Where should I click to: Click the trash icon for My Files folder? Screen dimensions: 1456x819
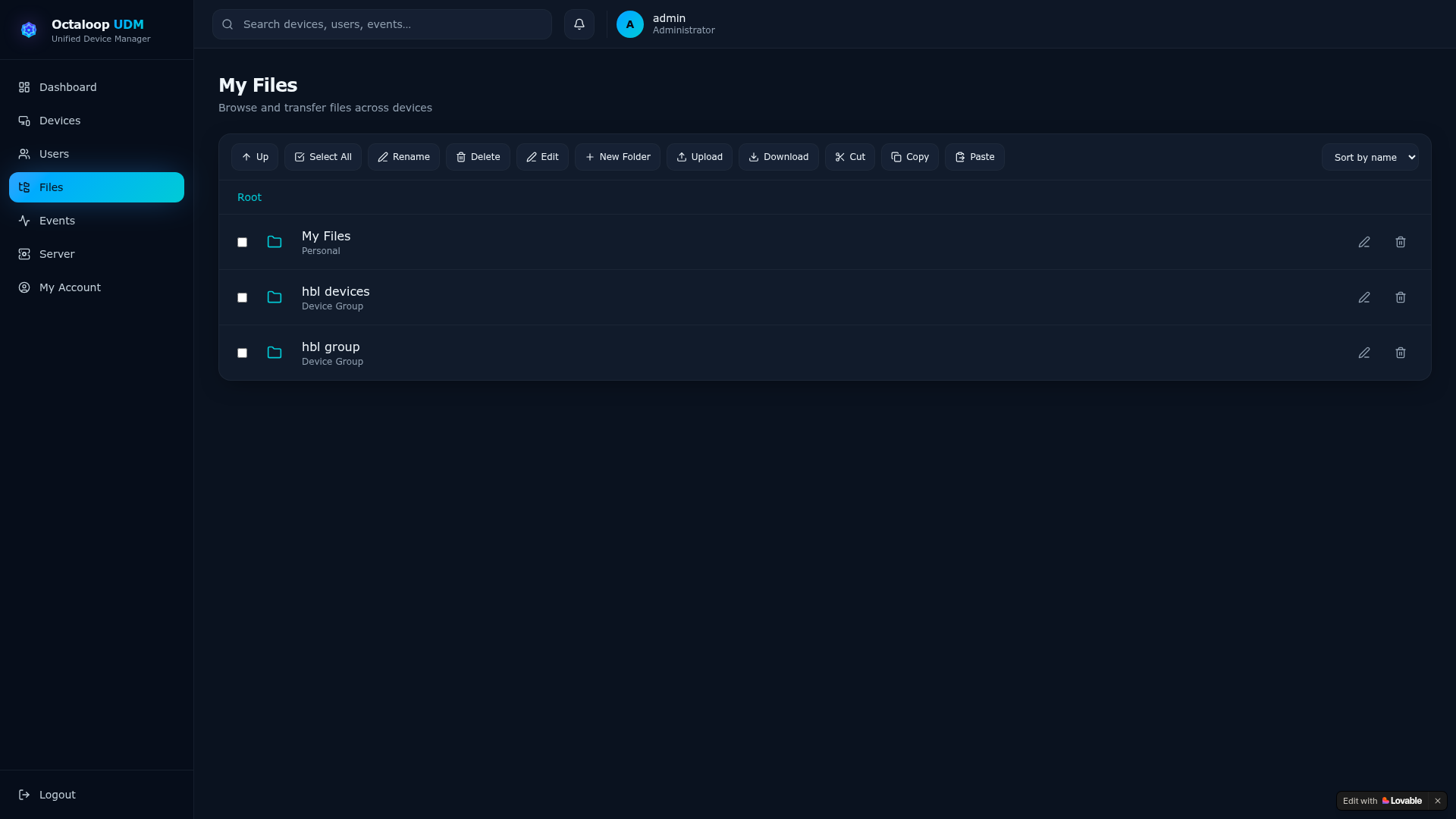click(1400, 242)
